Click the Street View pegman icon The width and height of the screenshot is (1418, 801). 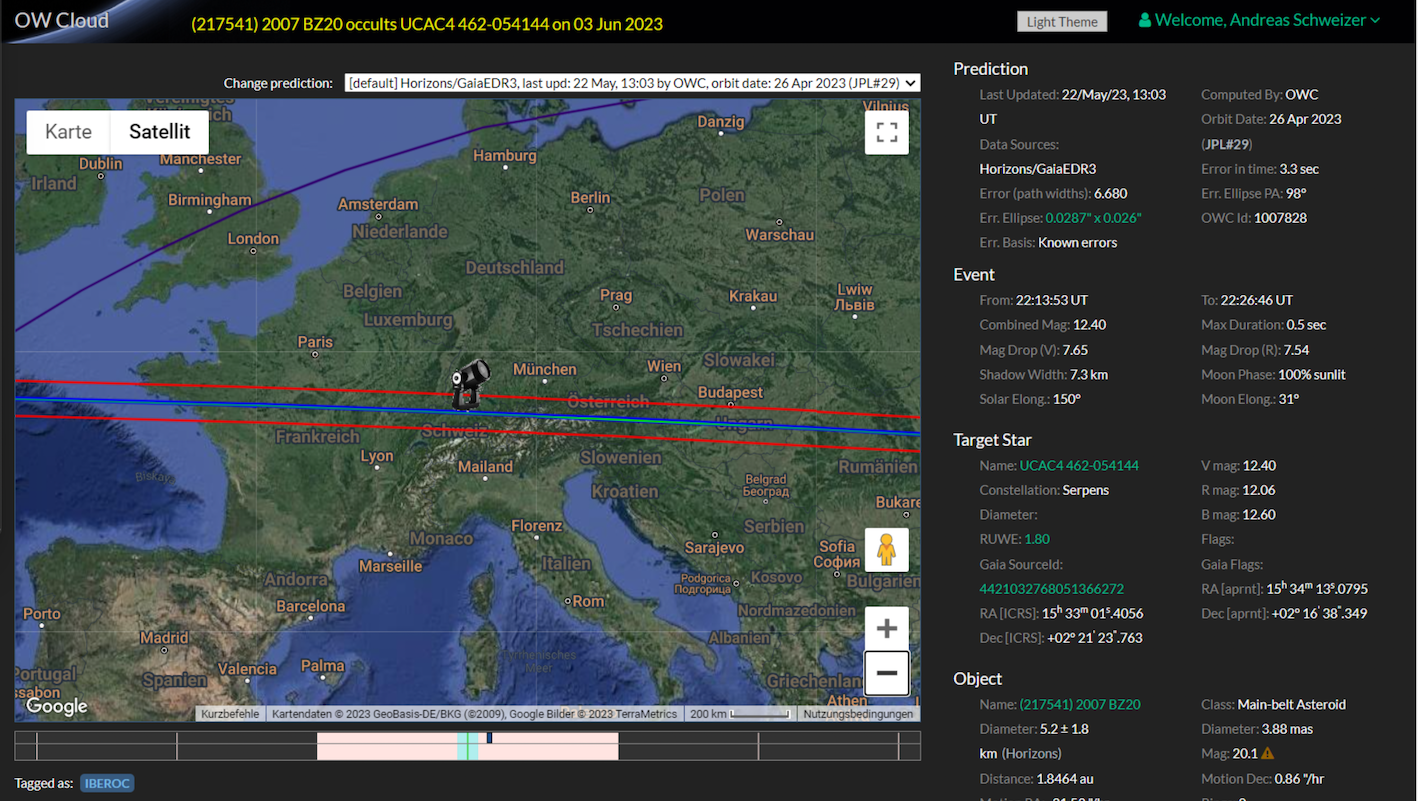point(886,550)
